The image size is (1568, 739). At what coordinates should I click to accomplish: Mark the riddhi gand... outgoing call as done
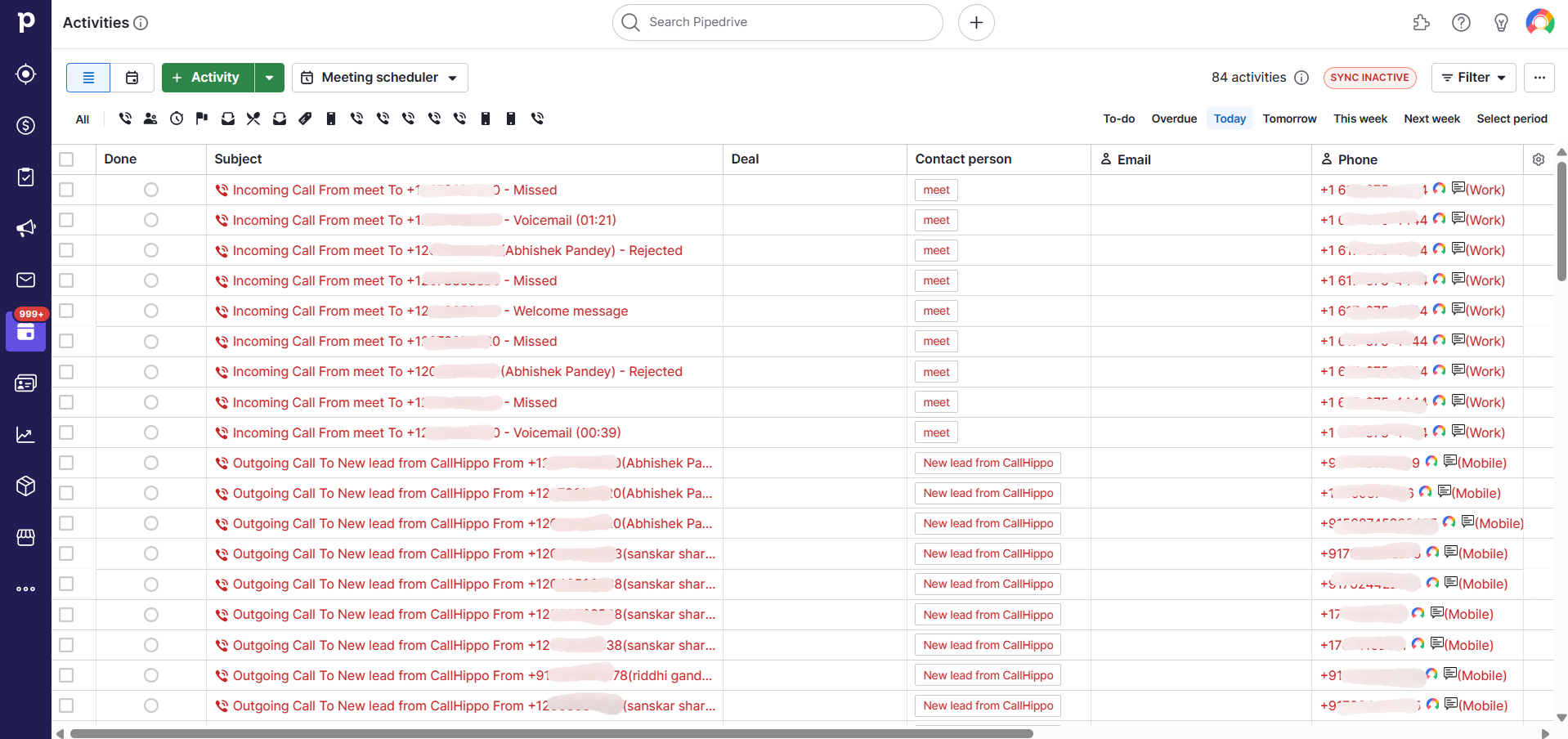coord(151,675)
